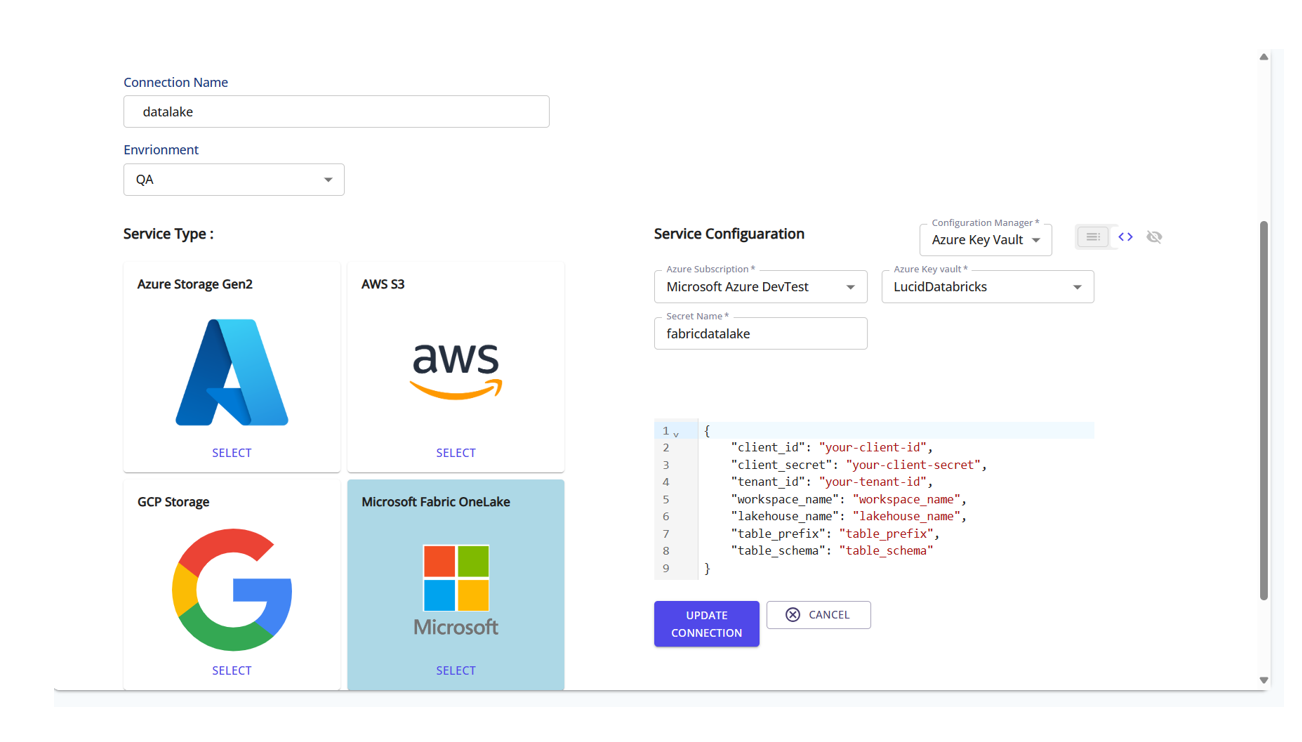Image resolution: width=1302 pixels, height=742 pixels.
Task: Click the "tenant_id" key in editor
Action: (768, 482)
